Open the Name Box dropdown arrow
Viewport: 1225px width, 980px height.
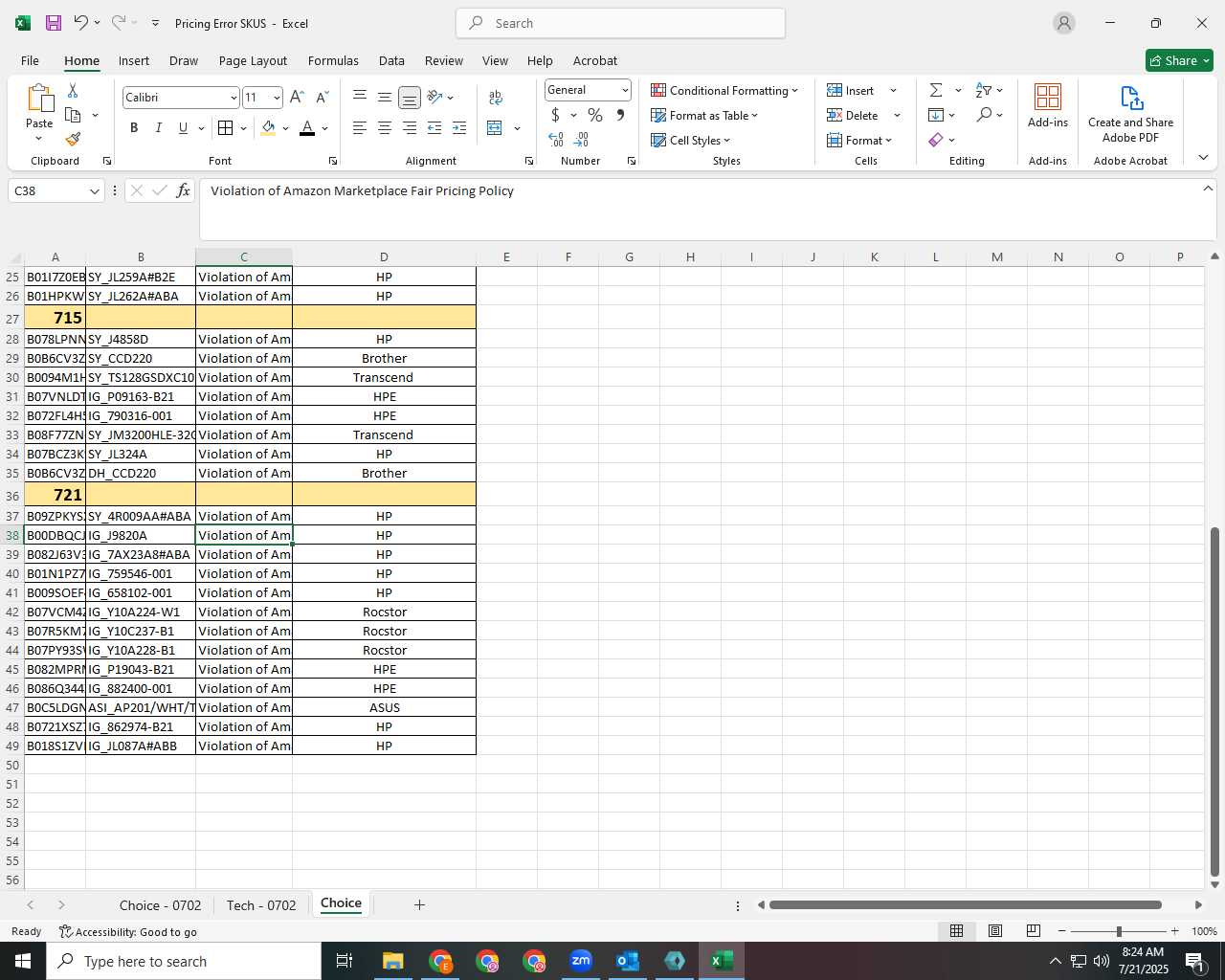pos(94,191)
